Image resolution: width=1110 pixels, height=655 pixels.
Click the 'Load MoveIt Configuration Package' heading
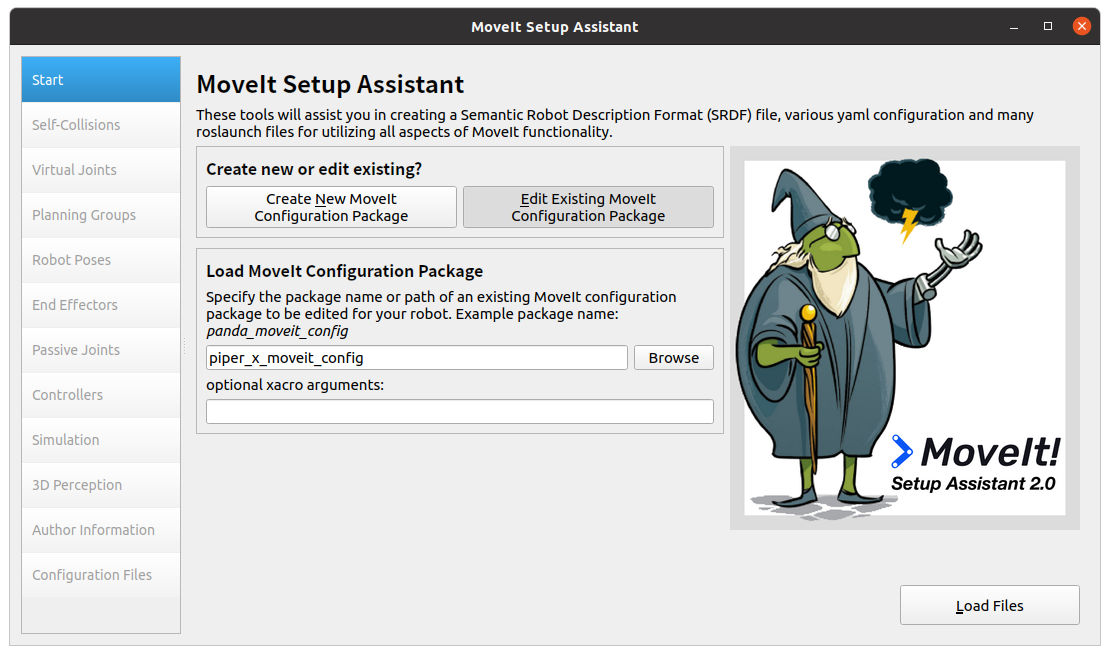tap(345, 271)
